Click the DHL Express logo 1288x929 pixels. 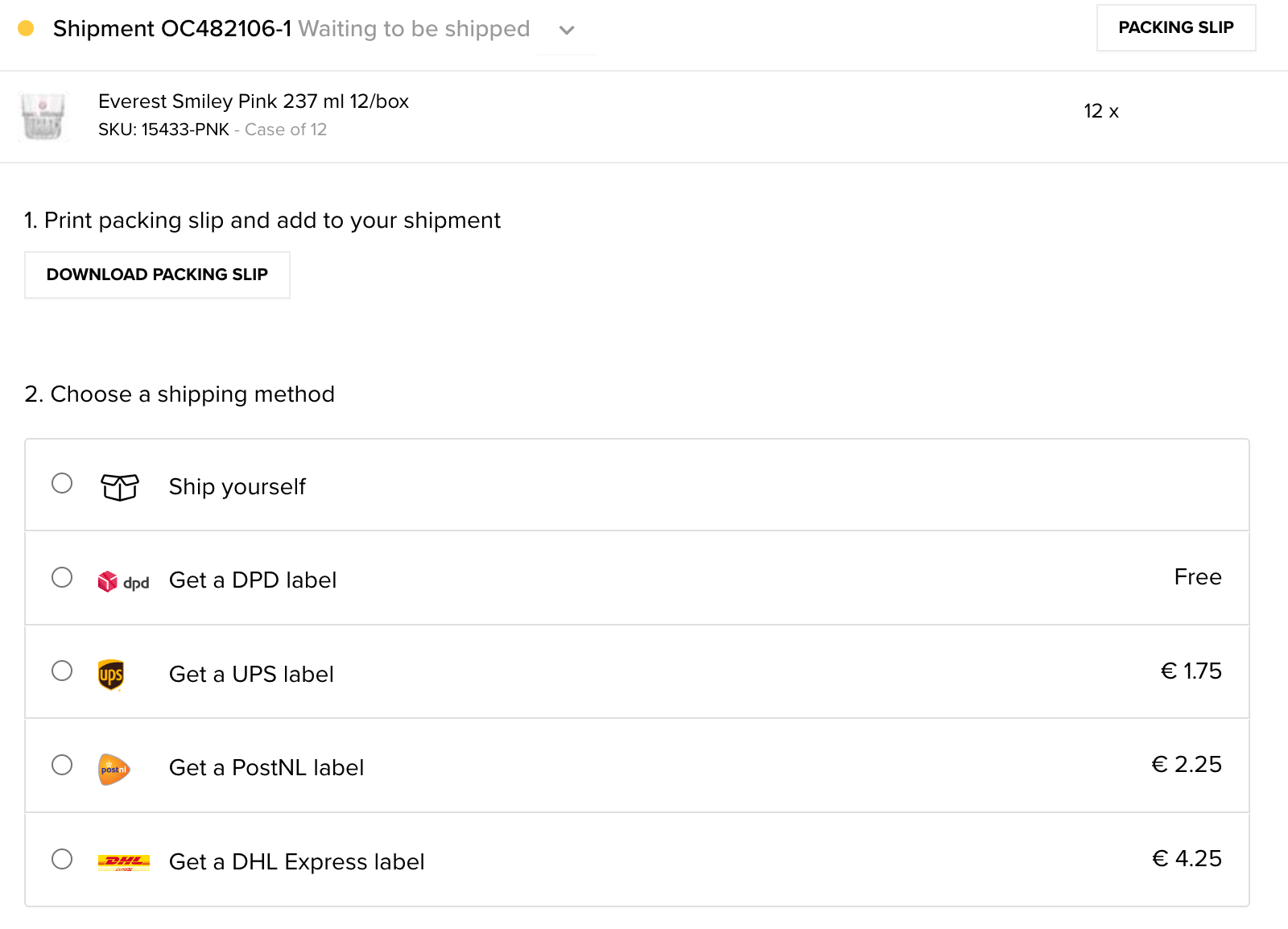(123, 861)
